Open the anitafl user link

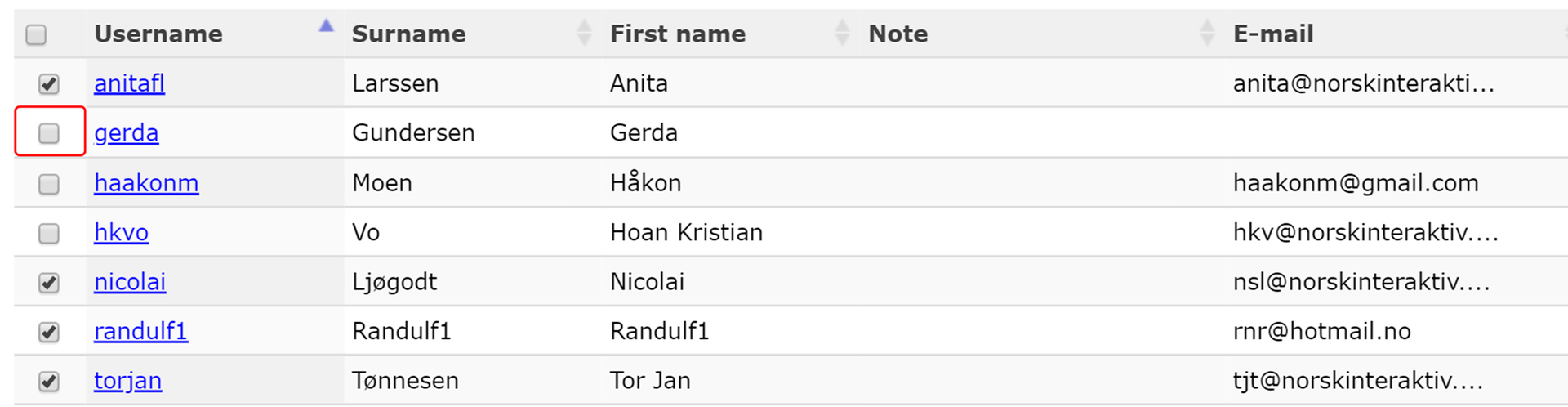(129, 83)
